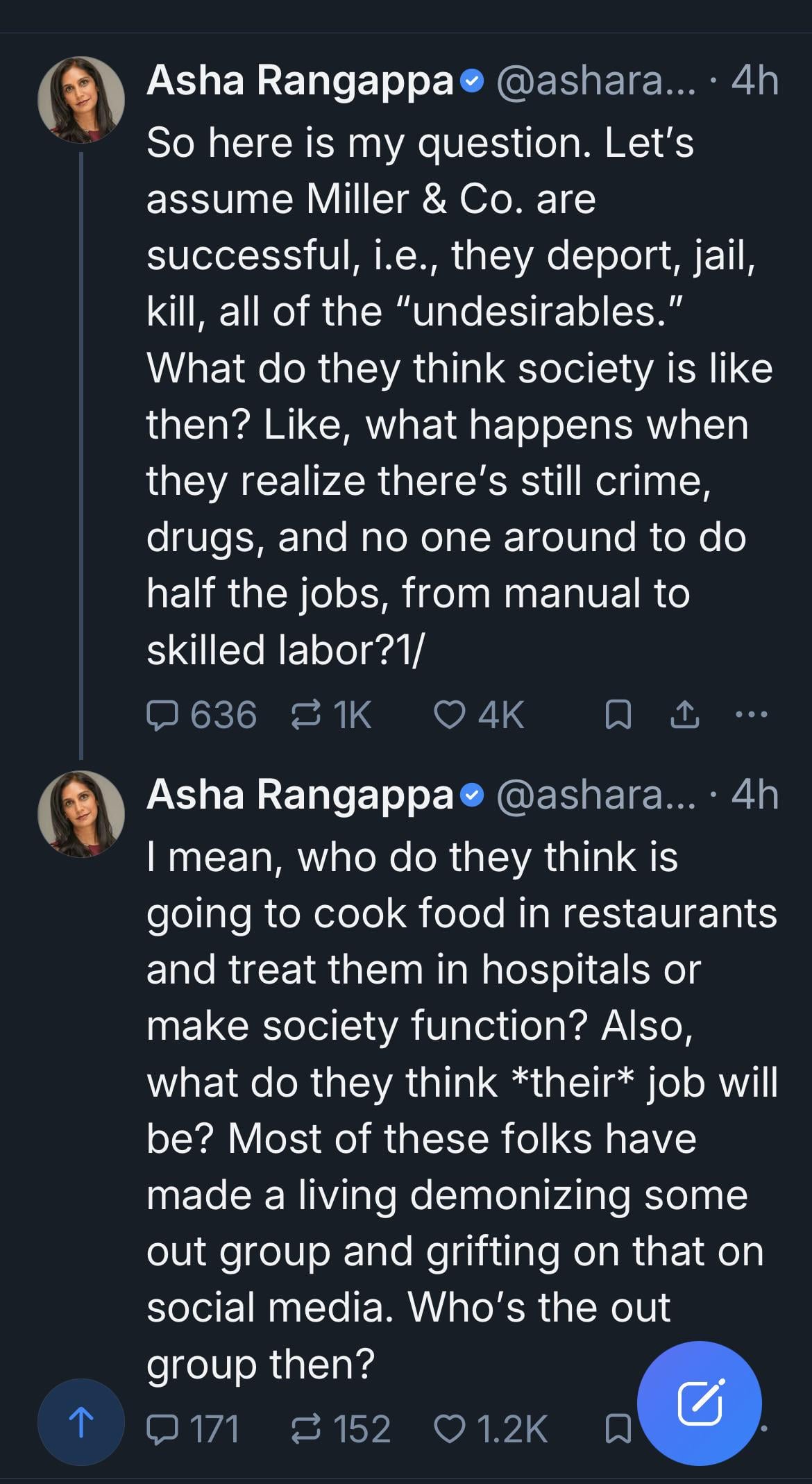
Task: Tap verified badge on first tweet
Action: coord(472,82)
